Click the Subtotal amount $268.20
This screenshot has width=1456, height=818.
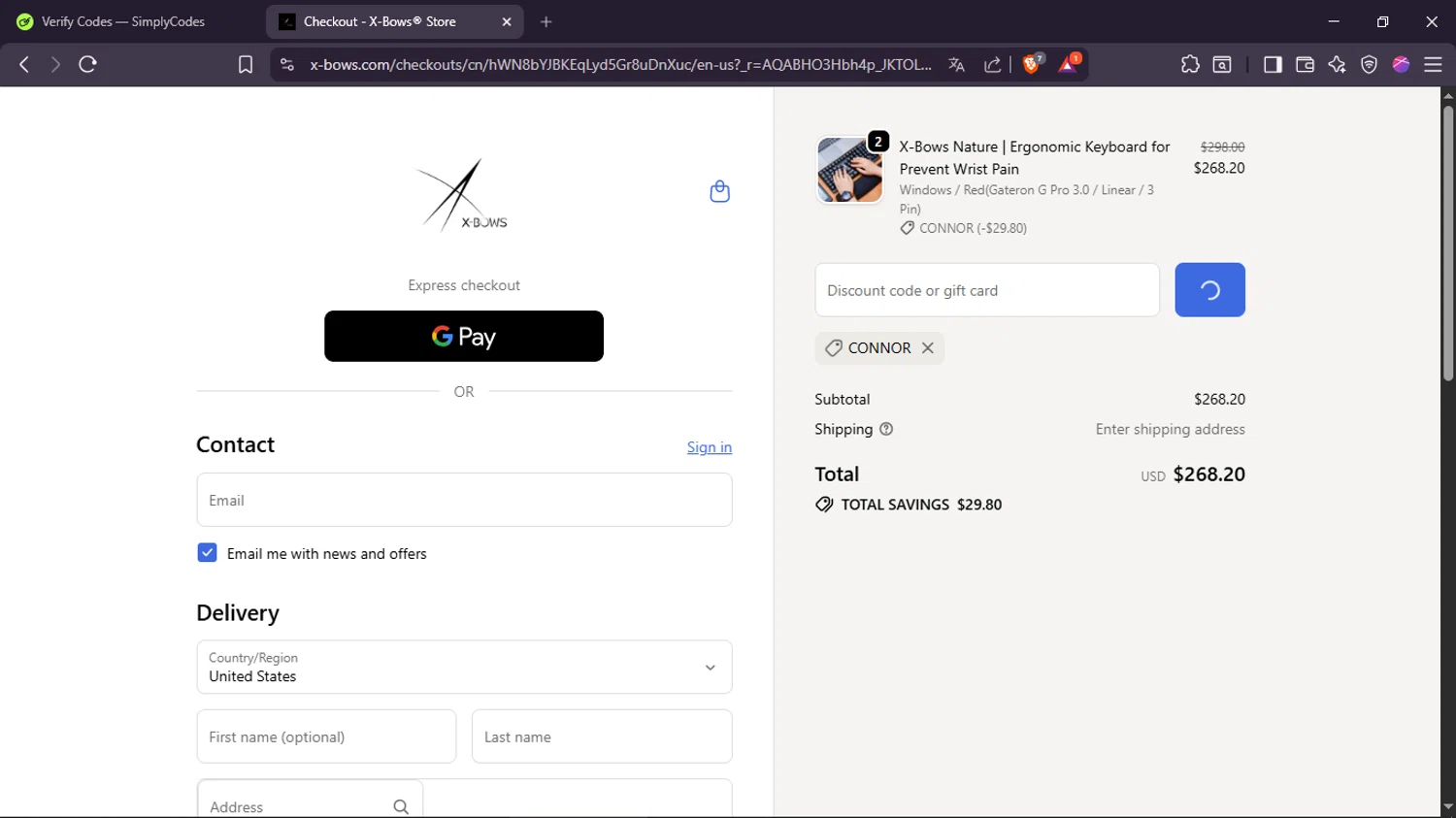[x=1219, y=399]
